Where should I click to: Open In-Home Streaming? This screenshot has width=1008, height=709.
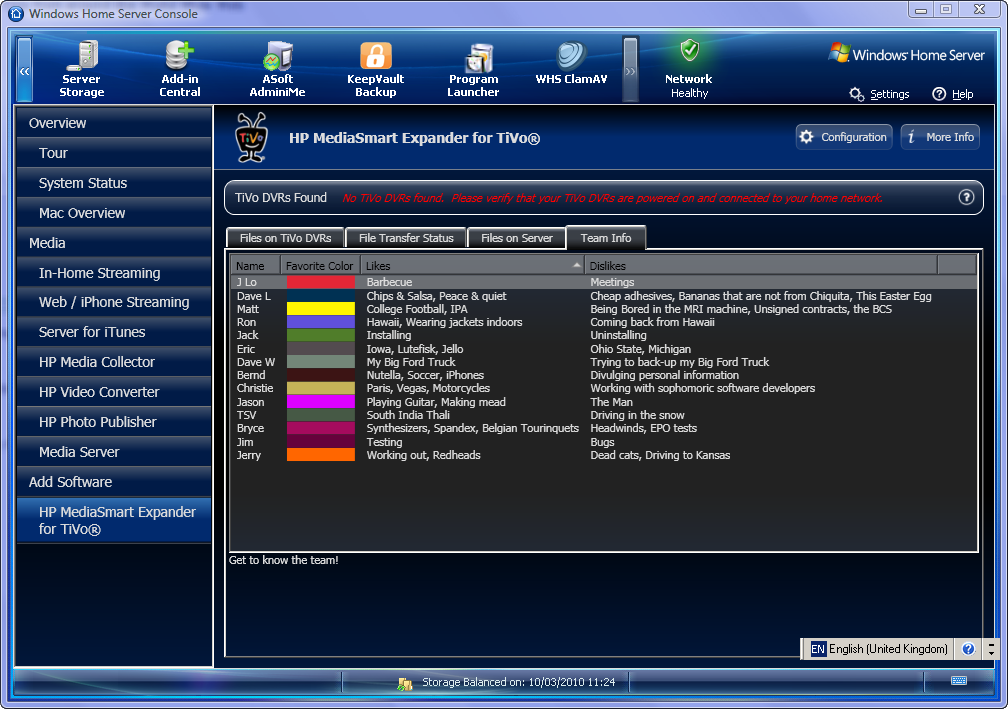click(x=114, y=273)
